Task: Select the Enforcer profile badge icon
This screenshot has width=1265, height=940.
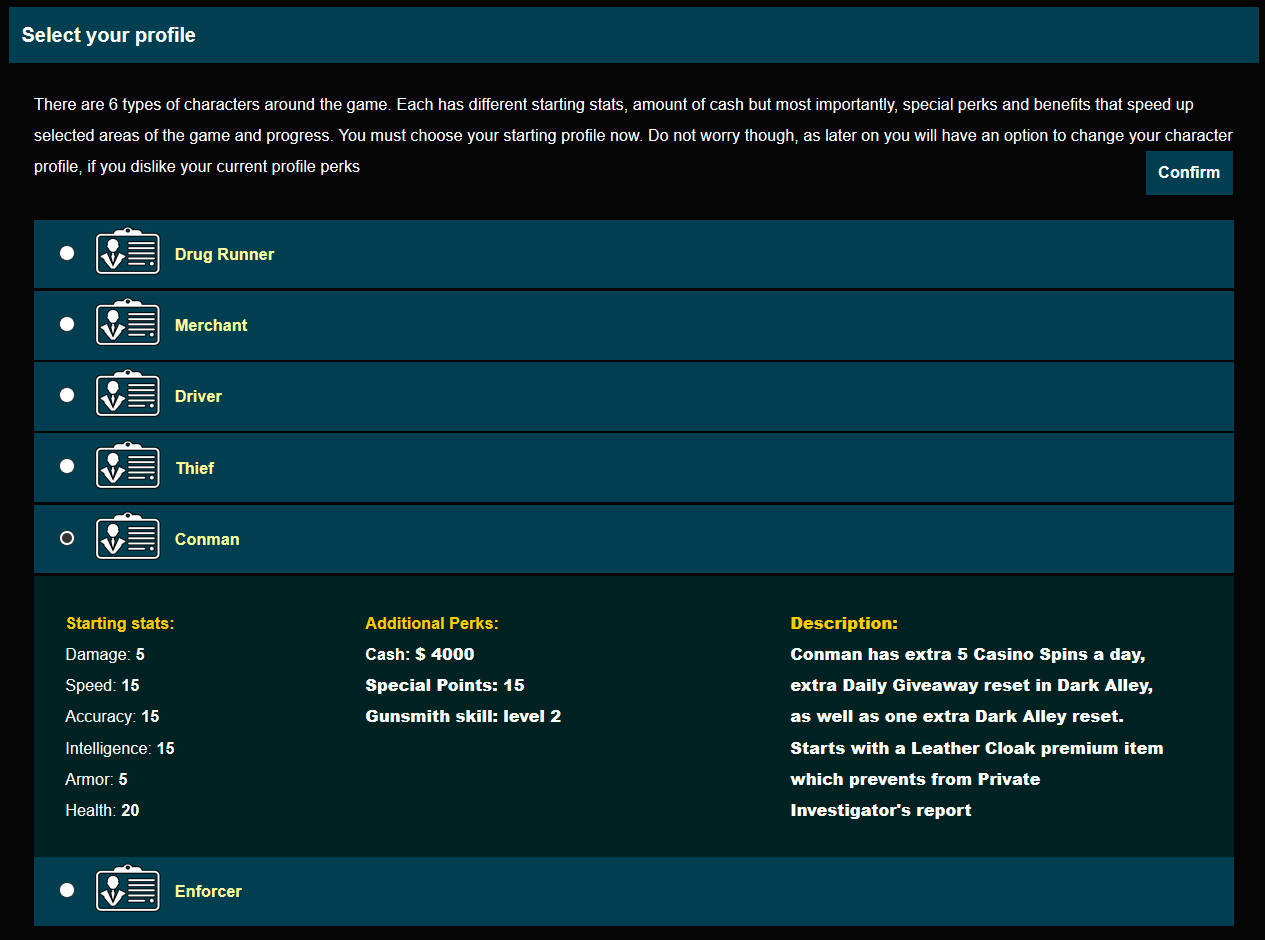Action: tap(128, 890)
